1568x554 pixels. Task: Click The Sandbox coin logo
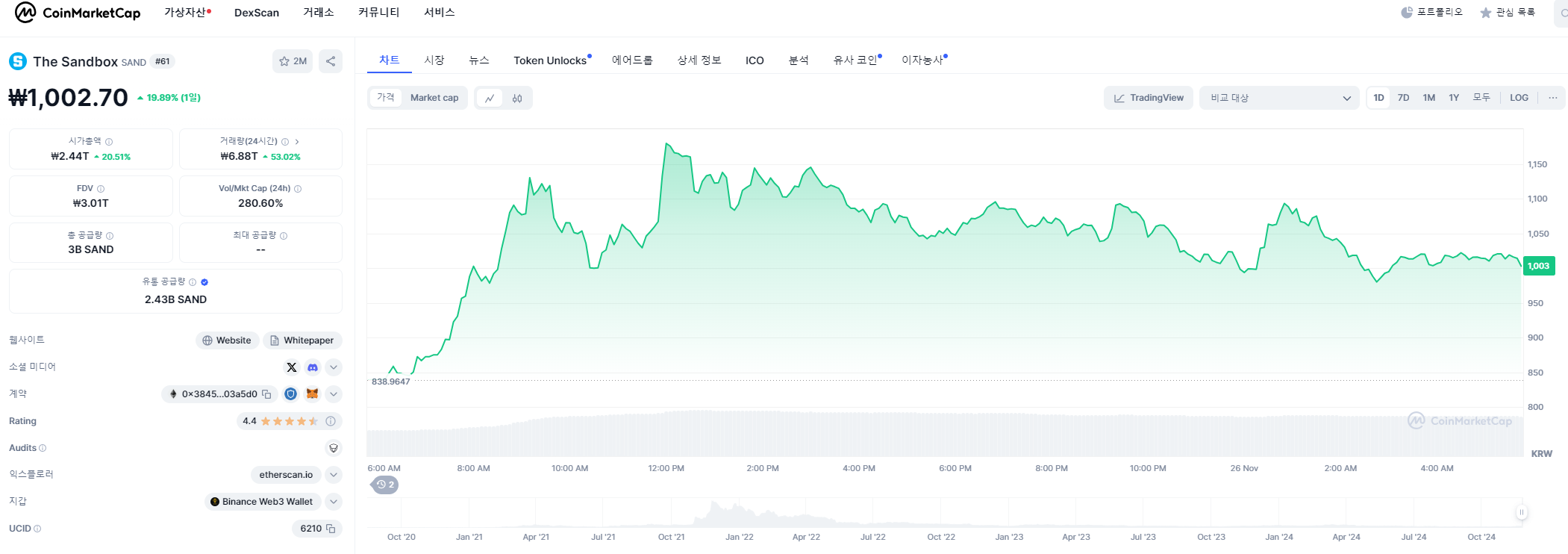18,61
